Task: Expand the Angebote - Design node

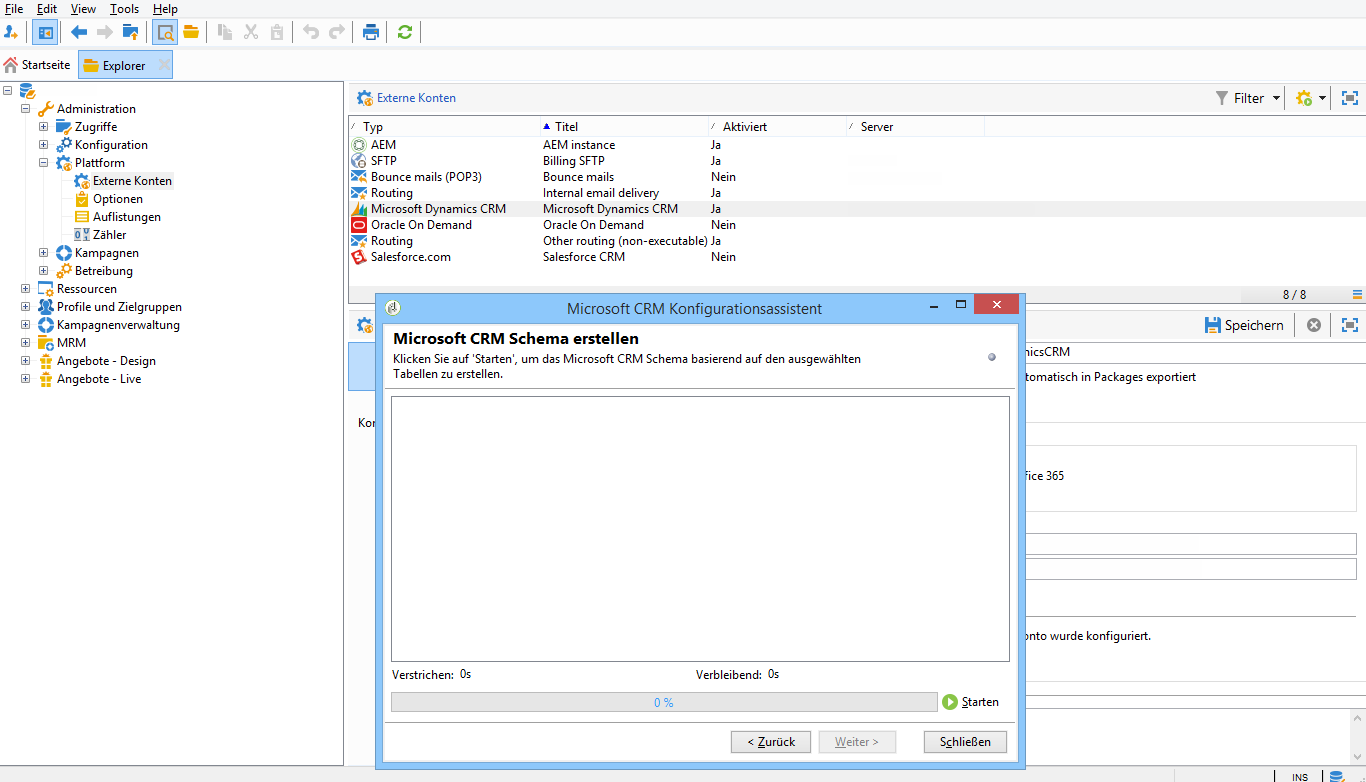Action: pos(26,361)
